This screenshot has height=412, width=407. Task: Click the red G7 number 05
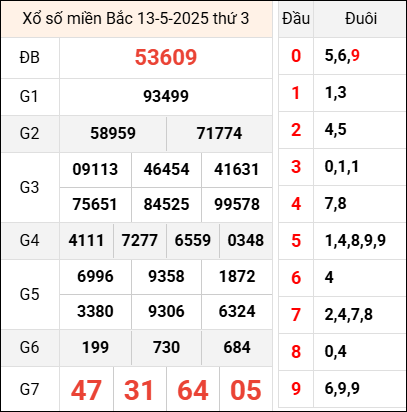pos(246,390)
